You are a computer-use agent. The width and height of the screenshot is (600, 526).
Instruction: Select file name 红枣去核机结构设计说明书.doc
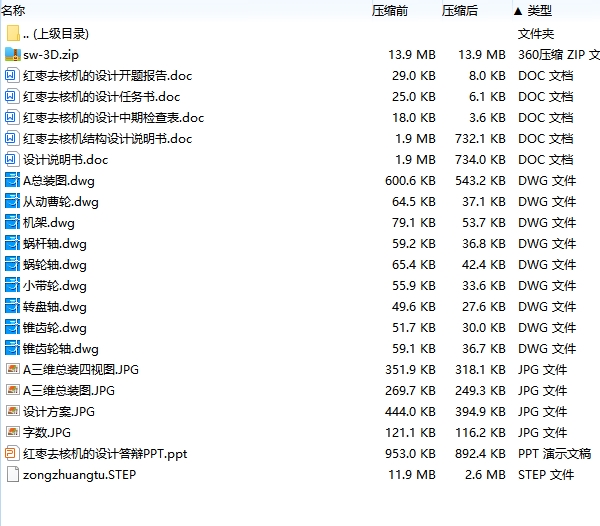tap(108, 139)
